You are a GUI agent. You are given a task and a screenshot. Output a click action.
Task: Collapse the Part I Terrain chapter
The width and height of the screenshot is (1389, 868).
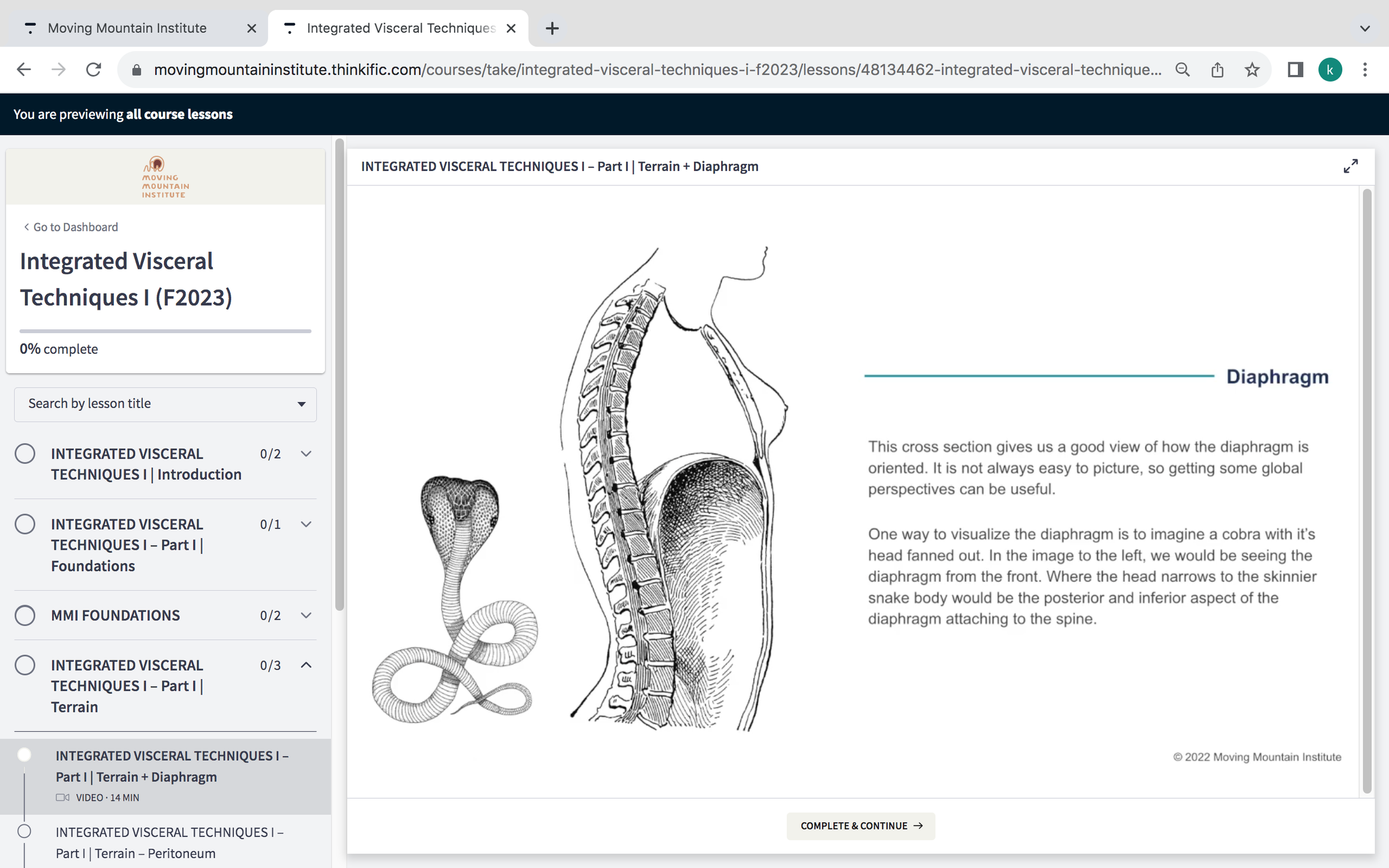point(306,665)
